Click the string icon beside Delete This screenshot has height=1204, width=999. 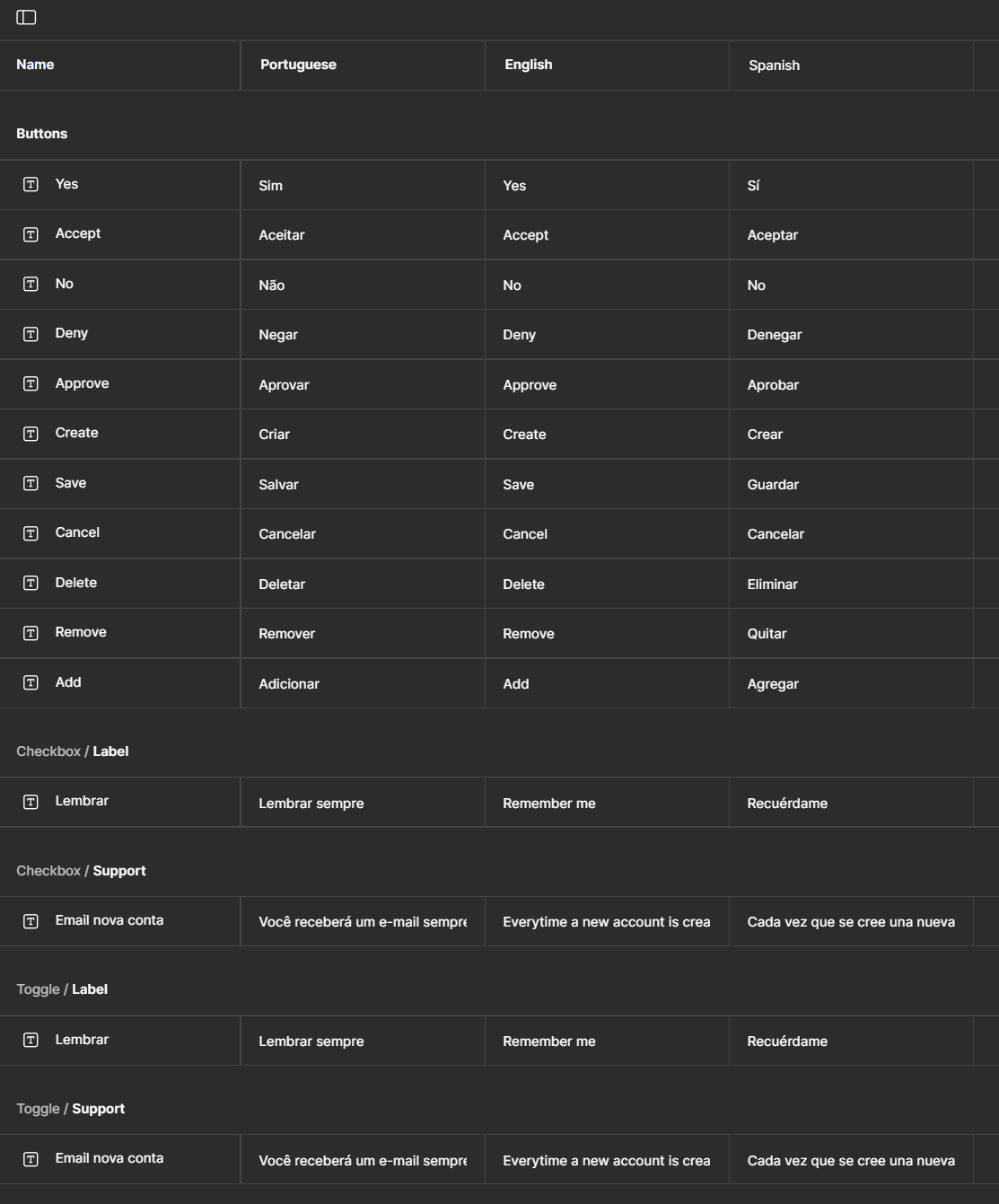click(31, 584)
